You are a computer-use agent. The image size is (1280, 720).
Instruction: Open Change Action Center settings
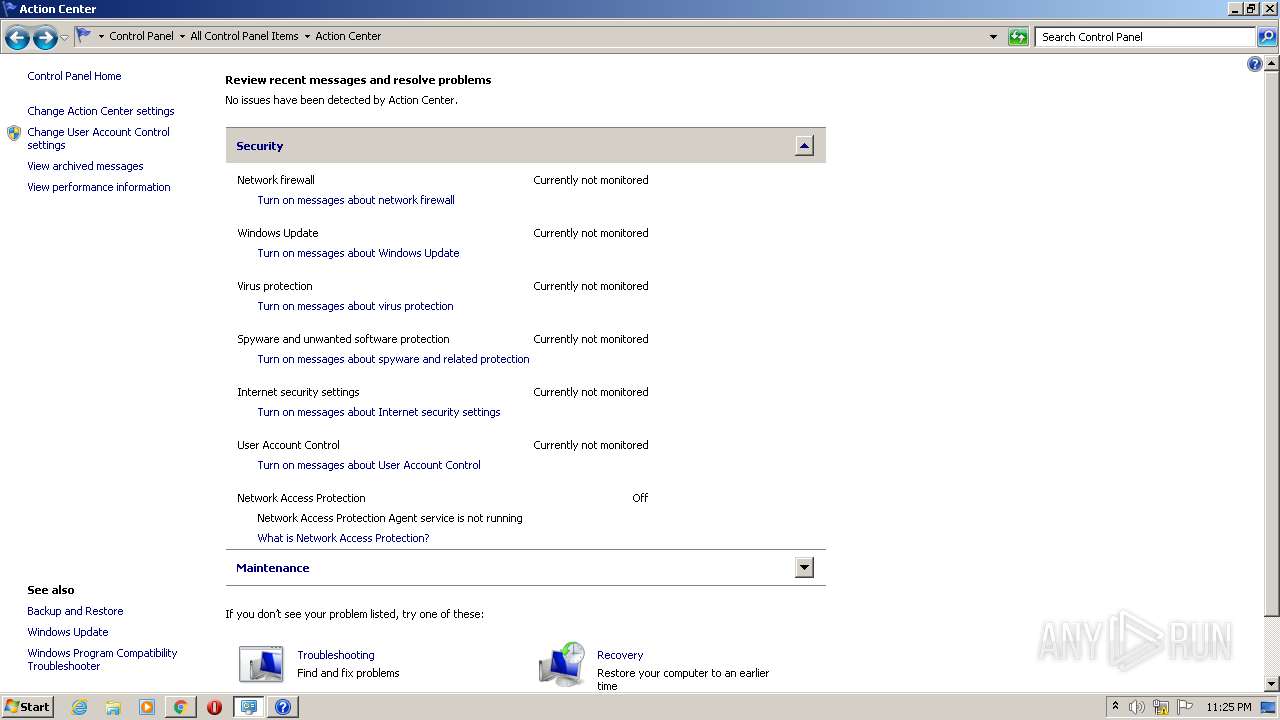(101, 111)
